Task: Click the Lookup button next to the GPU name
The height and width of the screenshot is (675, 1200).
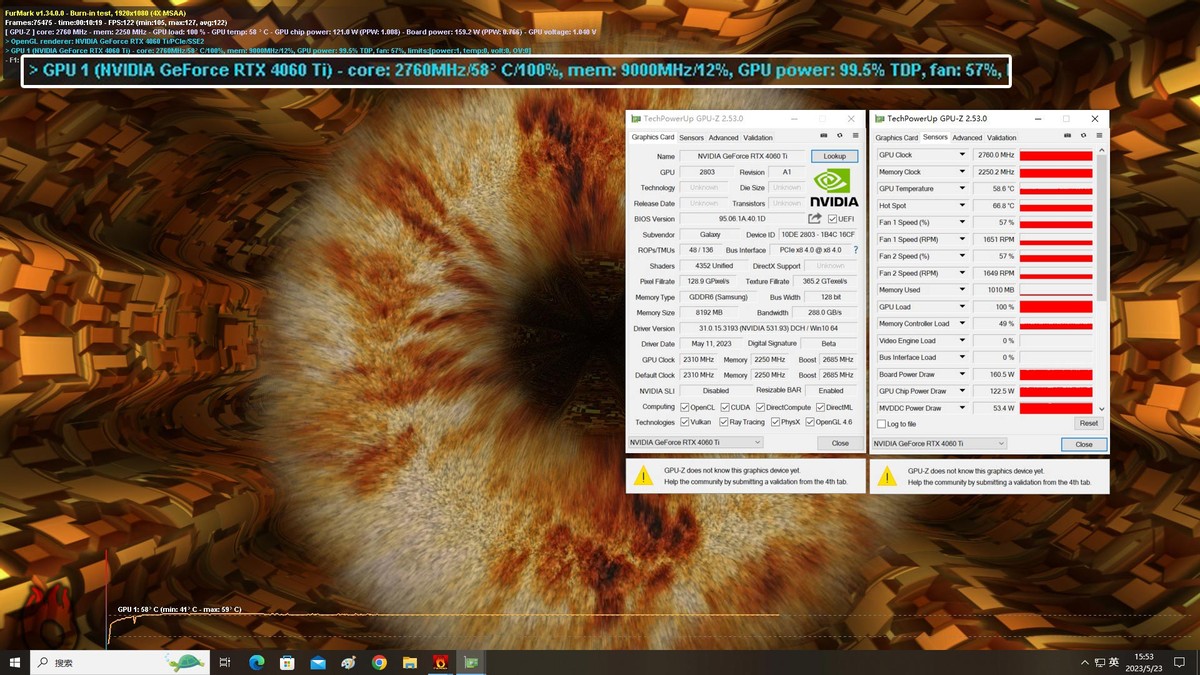Action: 834,156
